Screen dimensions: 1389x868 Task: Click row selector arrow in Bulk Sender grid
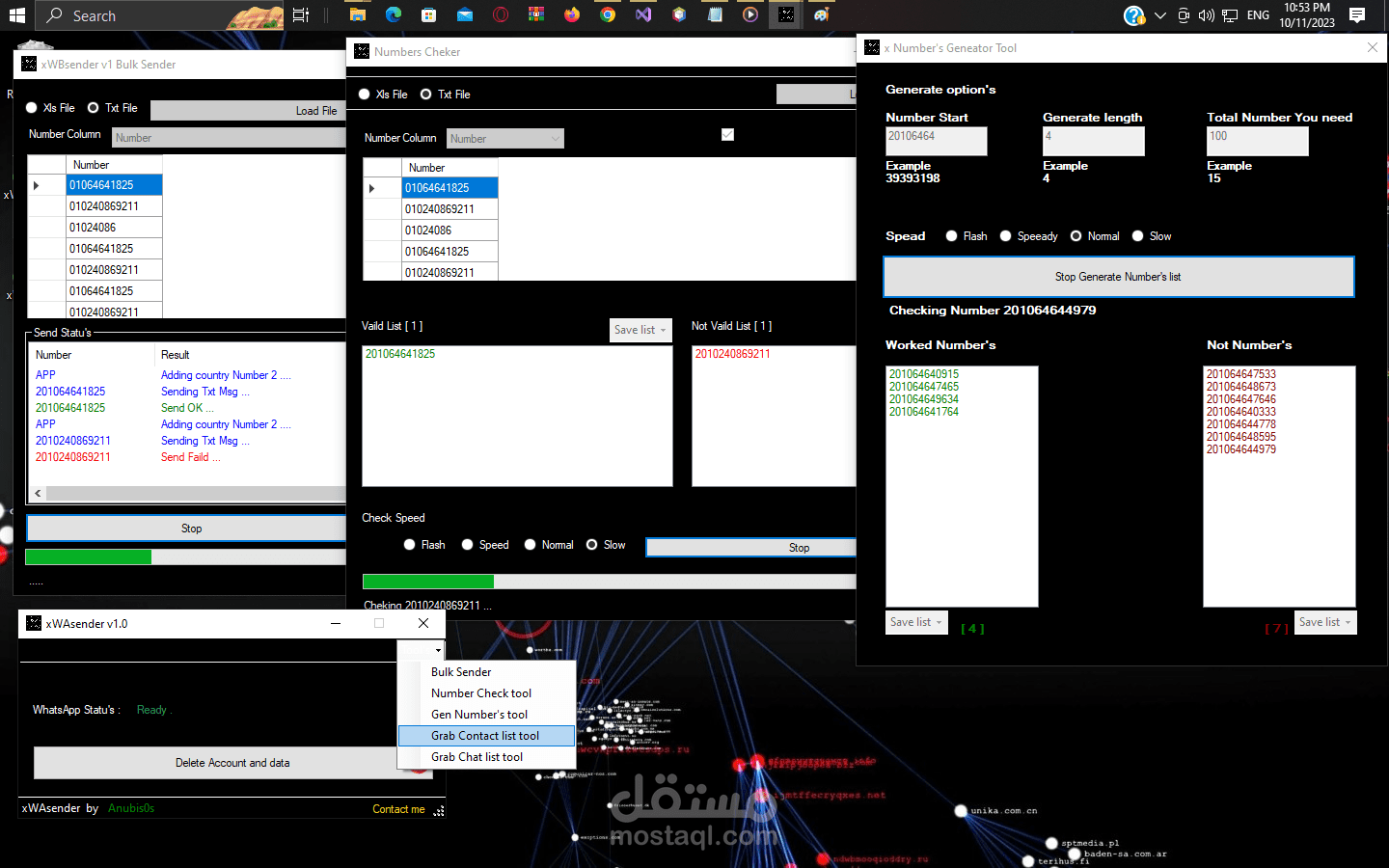tap(37, 185)
